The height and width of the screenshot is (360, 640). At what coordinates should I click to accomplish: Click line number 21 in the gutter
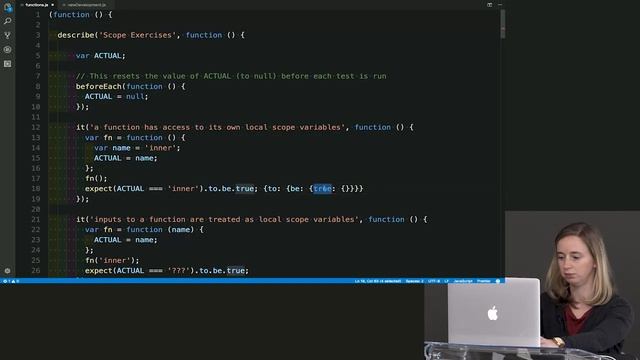pos(36,220)
